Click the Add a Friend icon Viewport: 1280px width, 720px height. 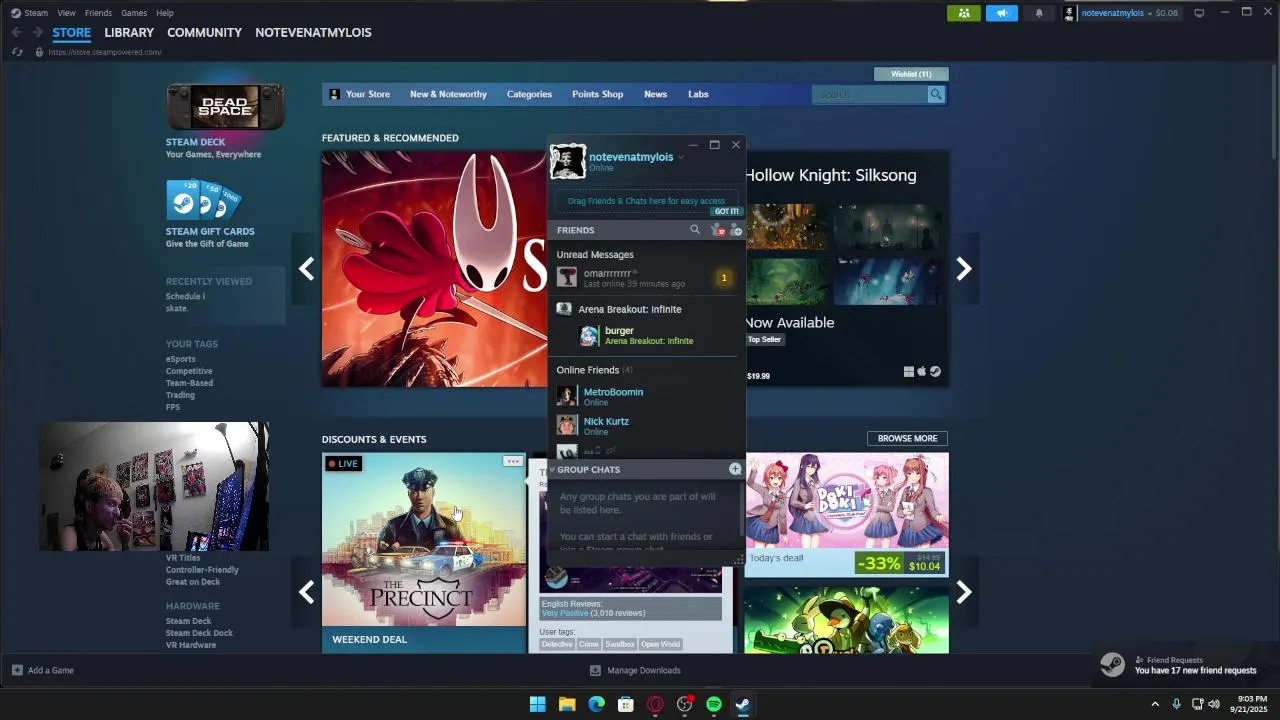pyautogui.click(x=736, y=230)
